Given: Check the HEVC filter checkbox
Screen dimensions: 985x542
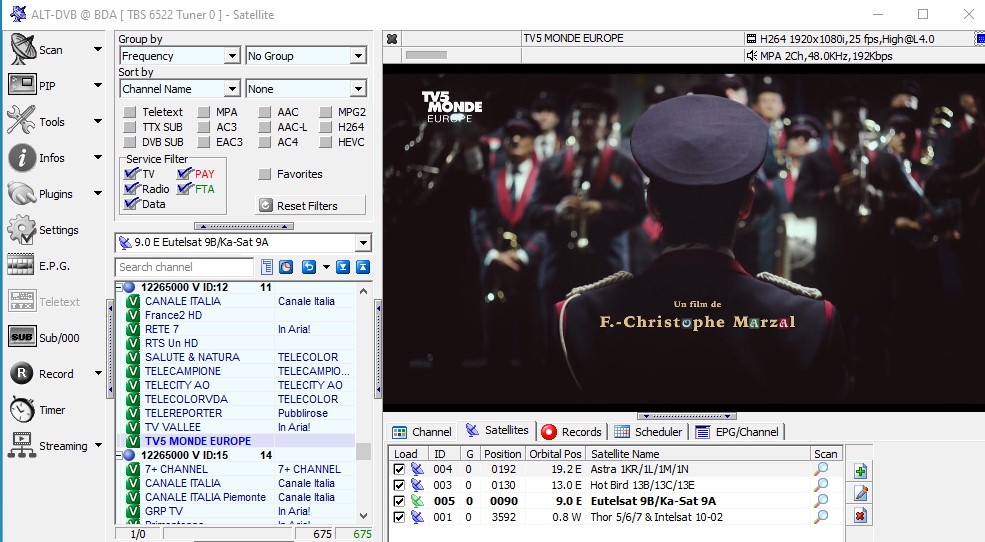Looking at the screenshot, I should (x=325, y=142).
